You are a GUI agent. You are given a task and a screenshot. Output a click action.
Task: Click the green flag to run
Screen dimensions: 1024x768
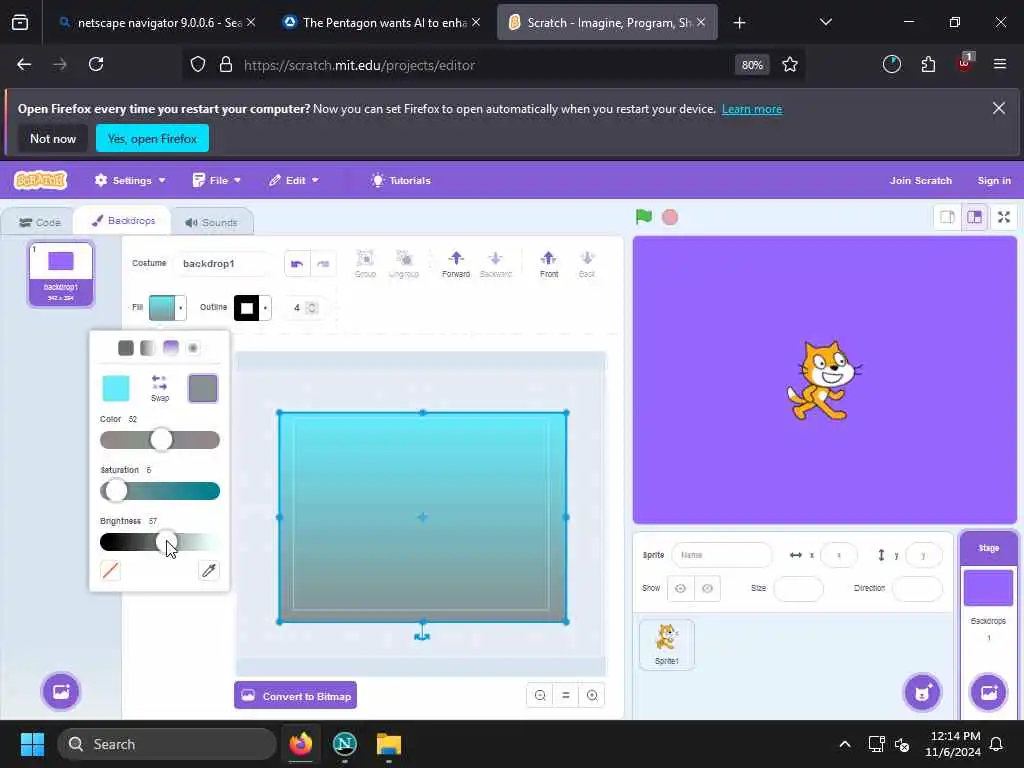coord(644,217)
